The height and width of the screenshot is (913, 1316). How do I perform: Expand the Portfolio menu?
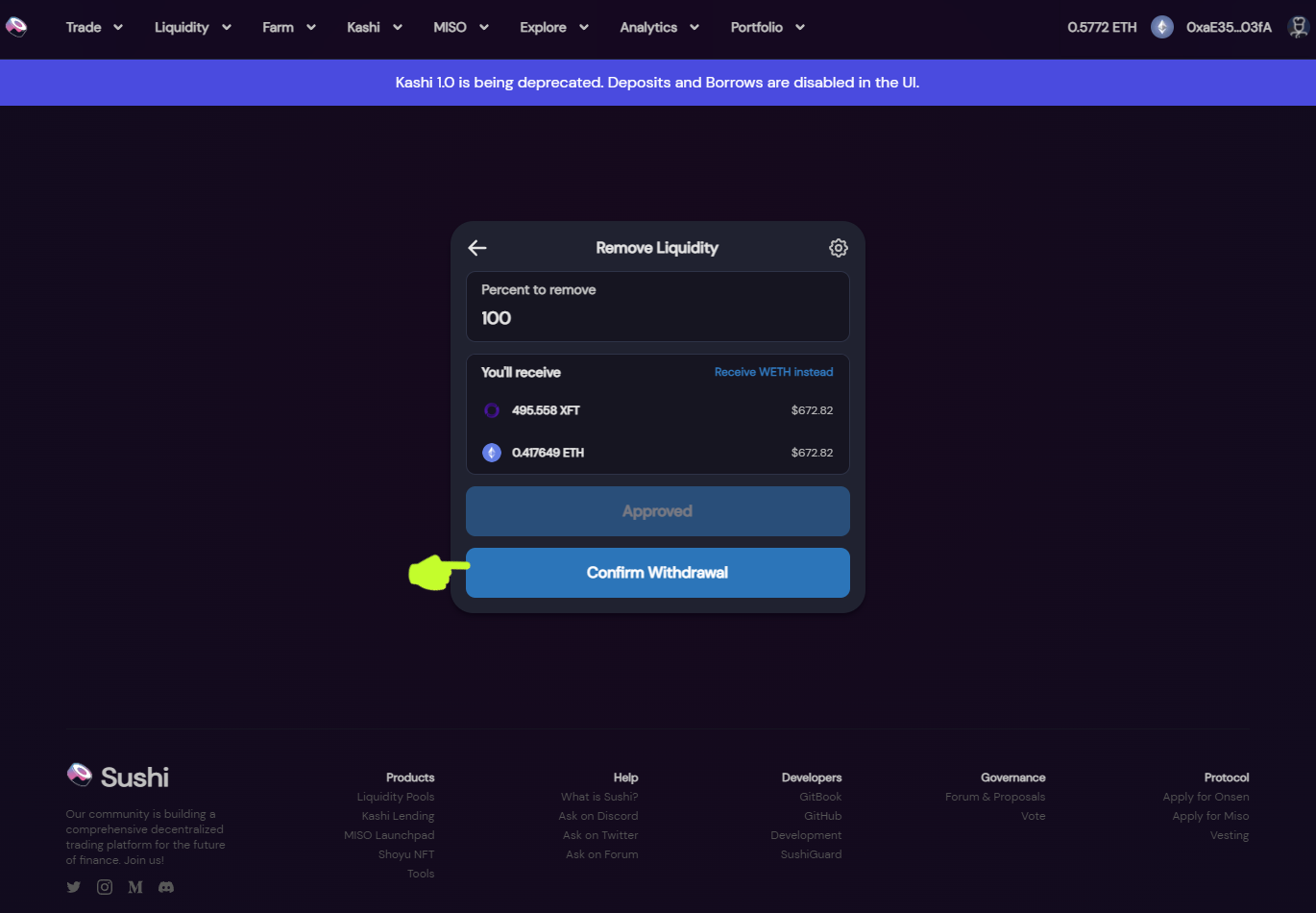(768, 27)
